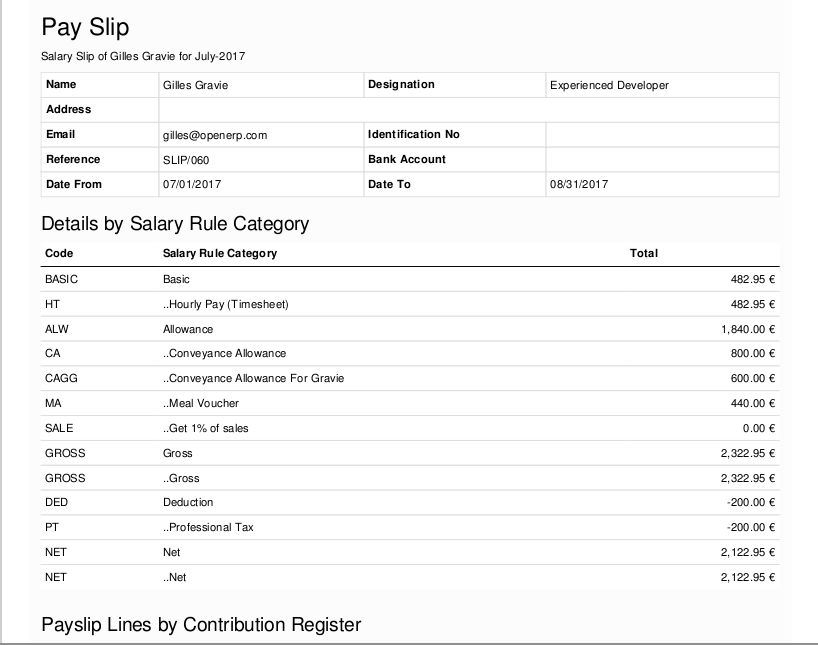The height and width of the screenshot is (645, 818).
Task: Select the Hourly Pay (Timesheet) row label
Action: 225,304
